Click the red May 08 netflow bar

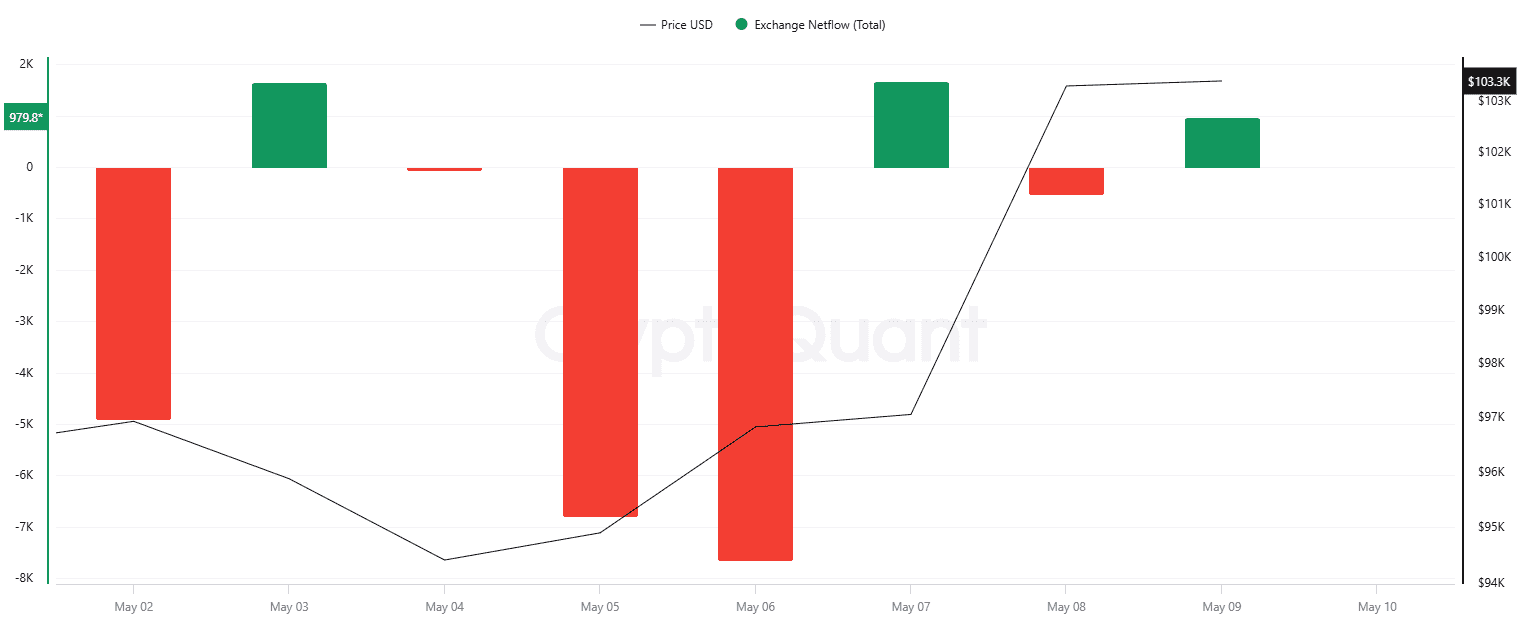point(1066,181)
